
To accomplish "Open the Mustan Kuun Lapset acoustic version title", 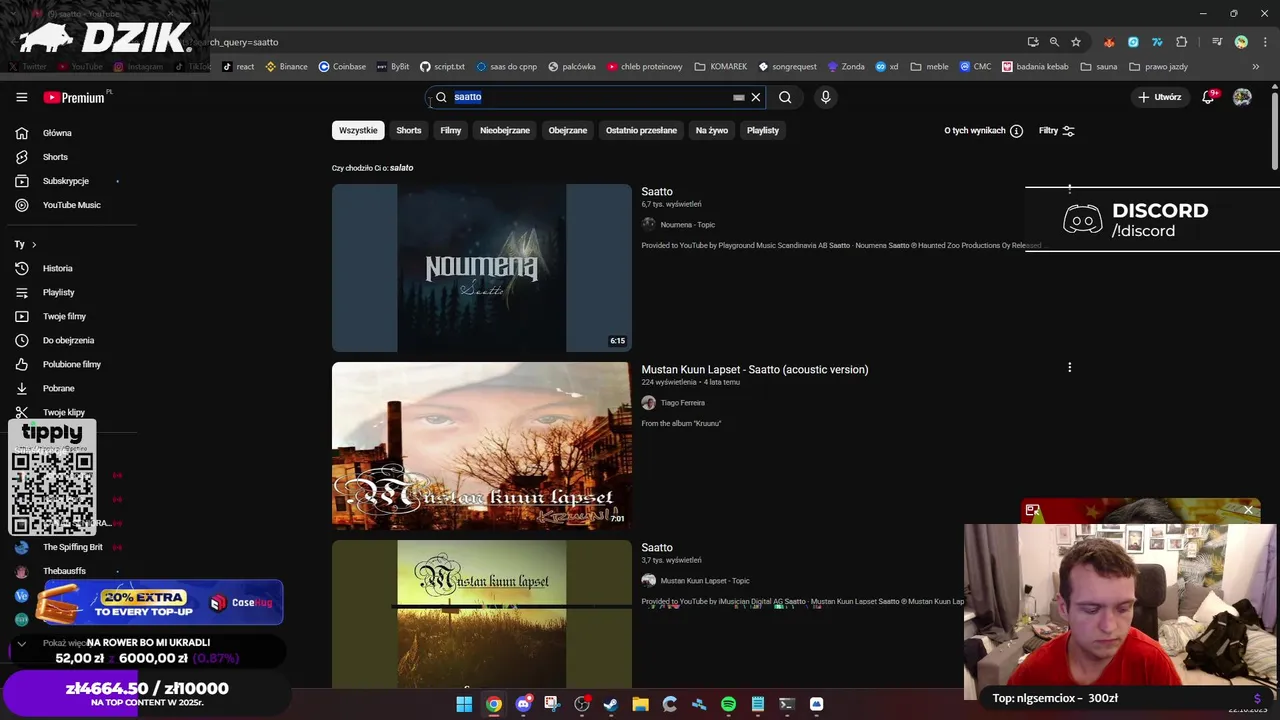I will click(755, 369).
